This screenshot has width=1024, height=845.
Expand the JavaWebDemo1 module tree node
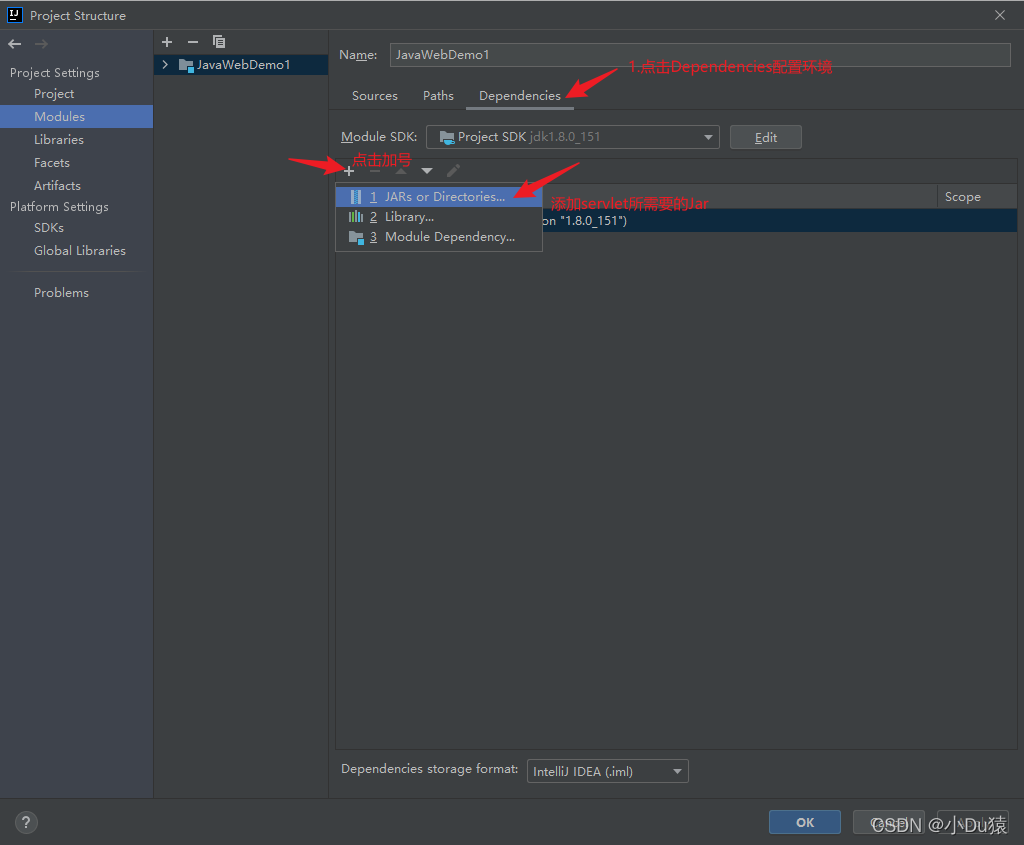[x=165, y=65]
